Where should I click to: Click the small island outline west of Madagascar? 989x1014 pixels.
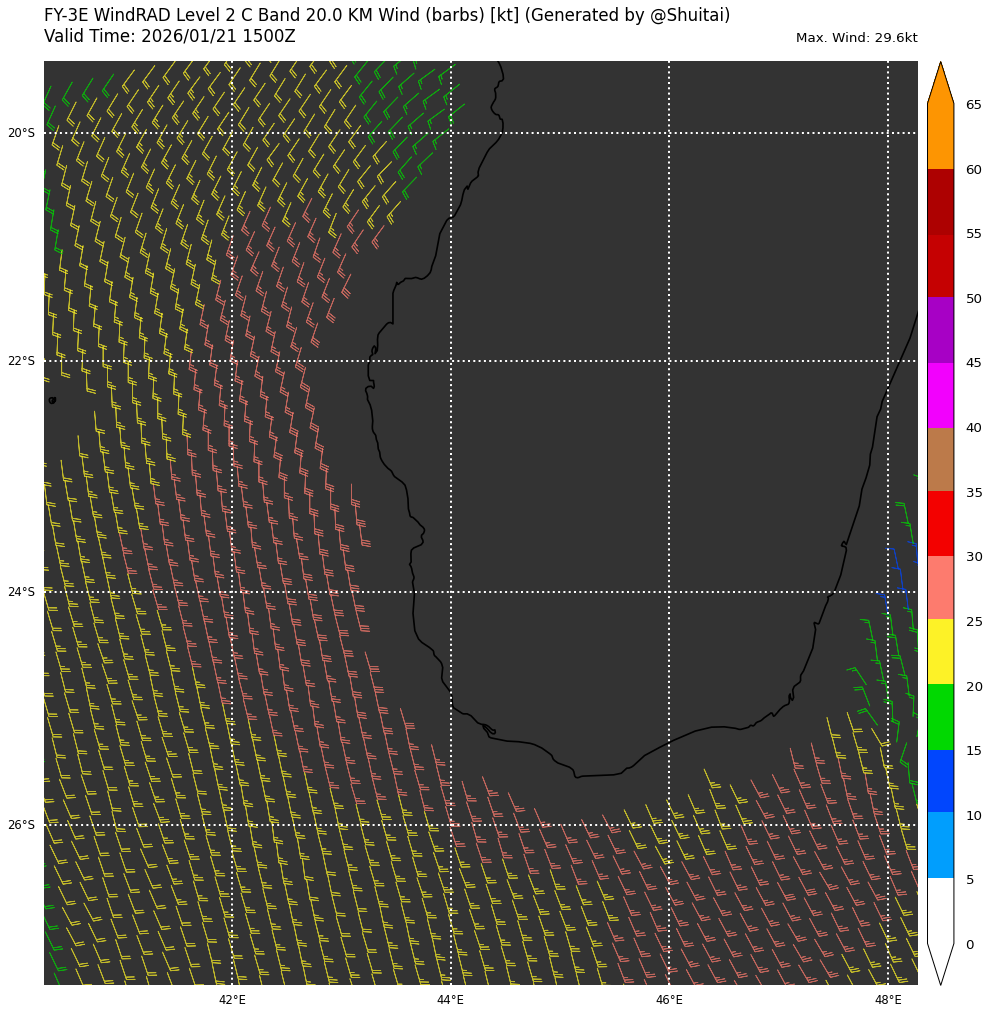(52, 400)
